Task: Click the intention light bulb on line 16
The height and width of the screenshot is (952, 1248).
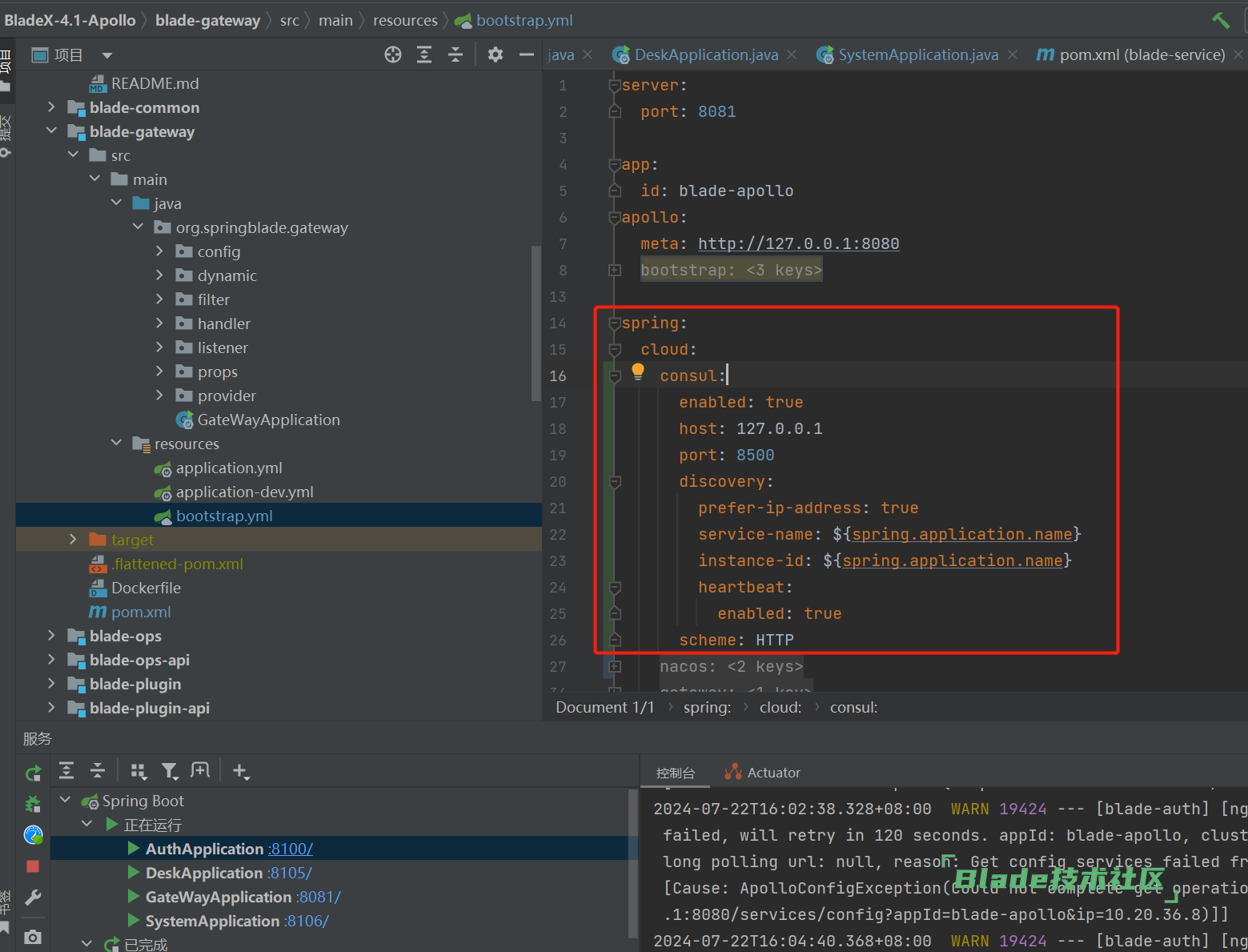Action: click(x=638, y=372)
